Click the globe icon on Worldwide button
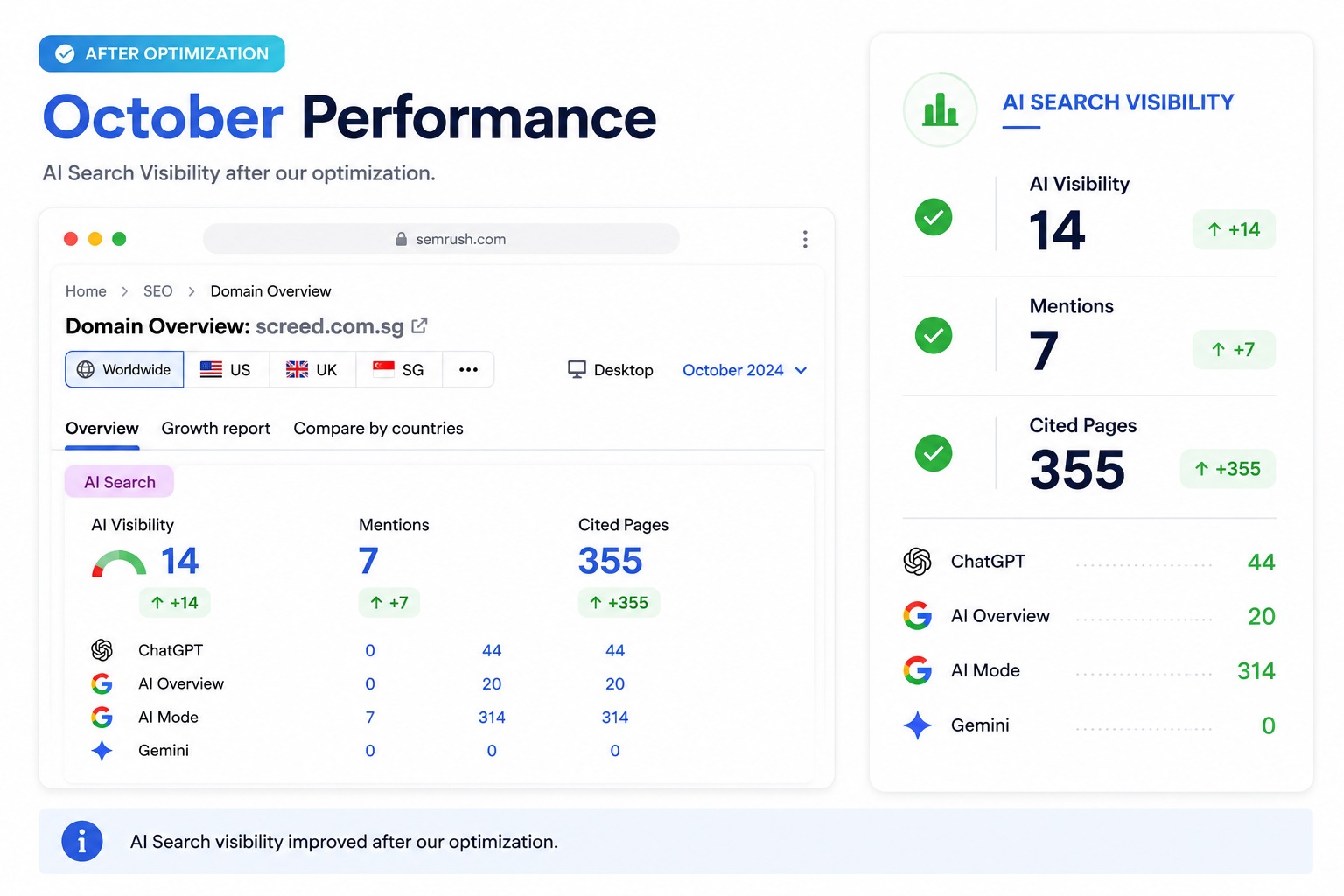 (86, 369)
